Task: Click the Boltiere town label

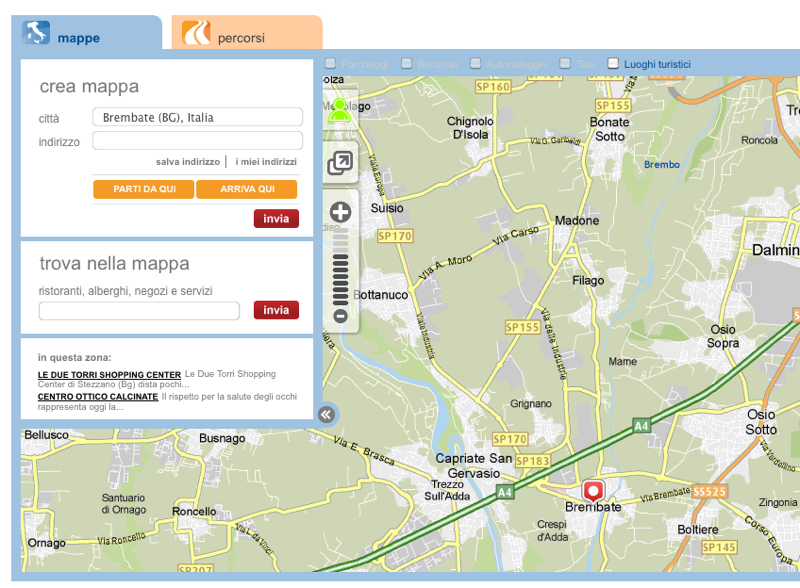Action: coord(697,529)
